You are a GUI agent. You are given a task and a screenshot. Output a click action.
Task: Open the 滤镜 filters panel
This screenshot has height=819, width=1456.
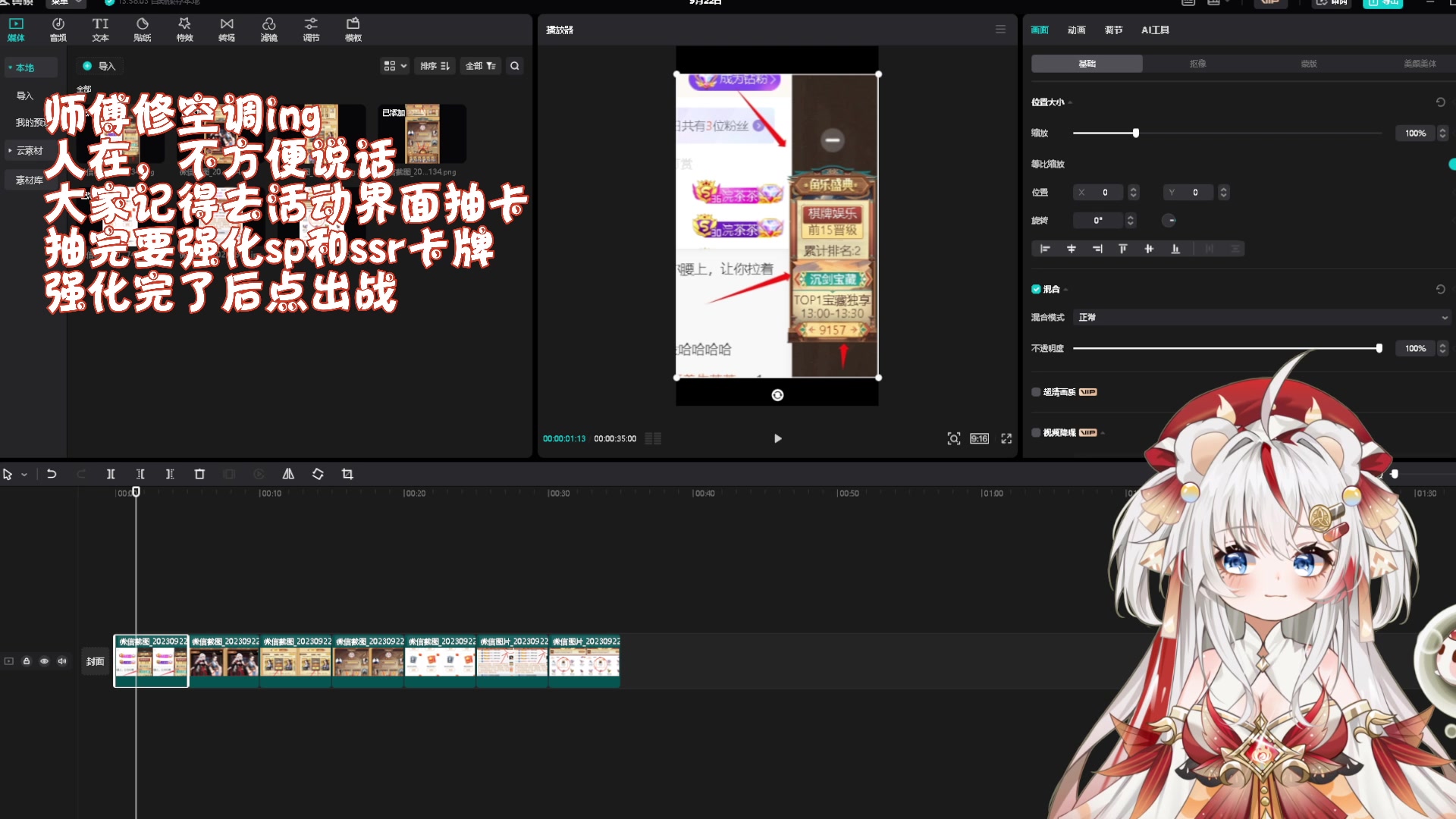coord(268,30)
